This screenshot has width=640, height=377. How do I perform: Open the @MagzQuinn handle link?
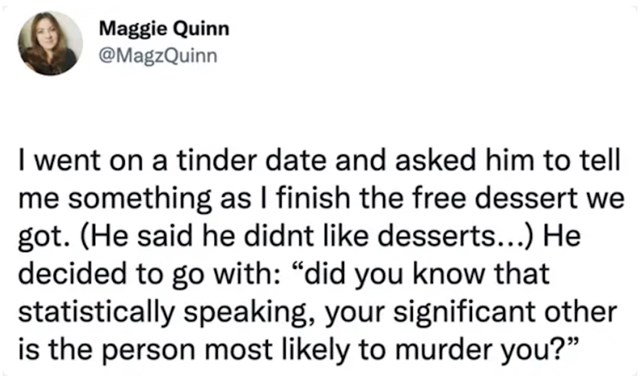click(x=158, y=56)
